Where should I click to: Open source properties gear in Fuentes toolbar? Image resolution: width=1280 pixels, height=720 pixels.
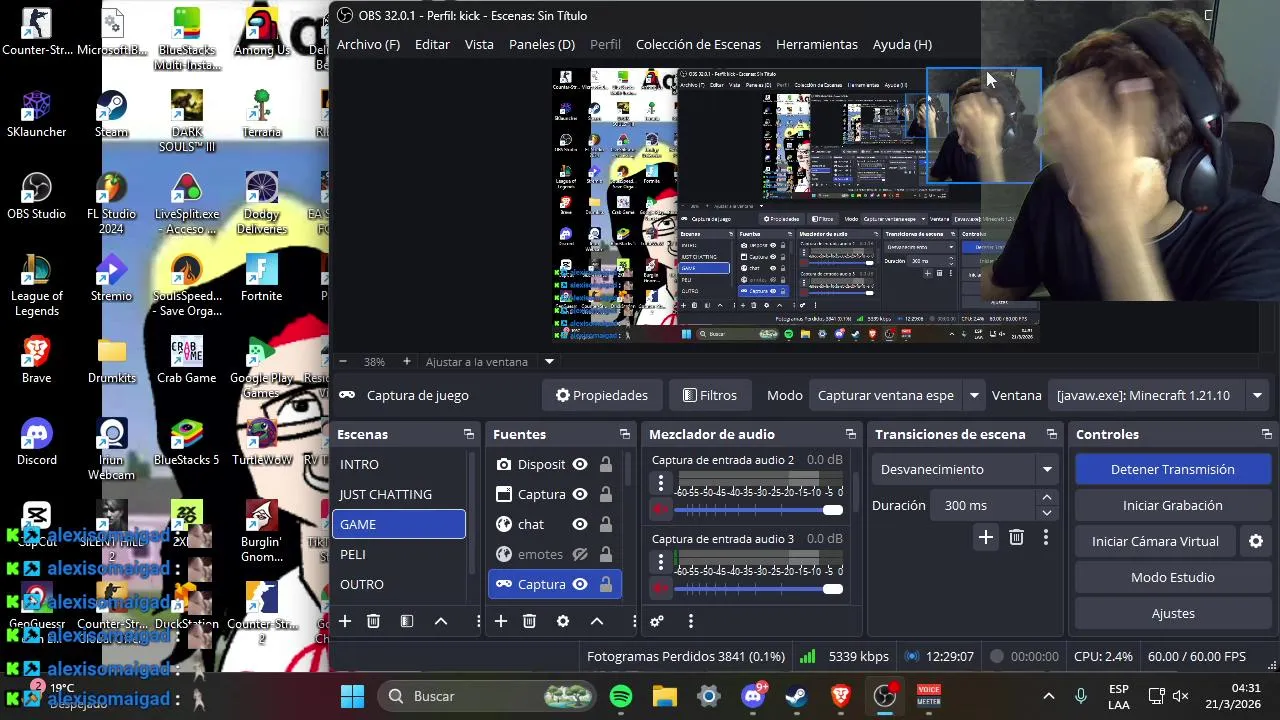click(x=563, y=621)
